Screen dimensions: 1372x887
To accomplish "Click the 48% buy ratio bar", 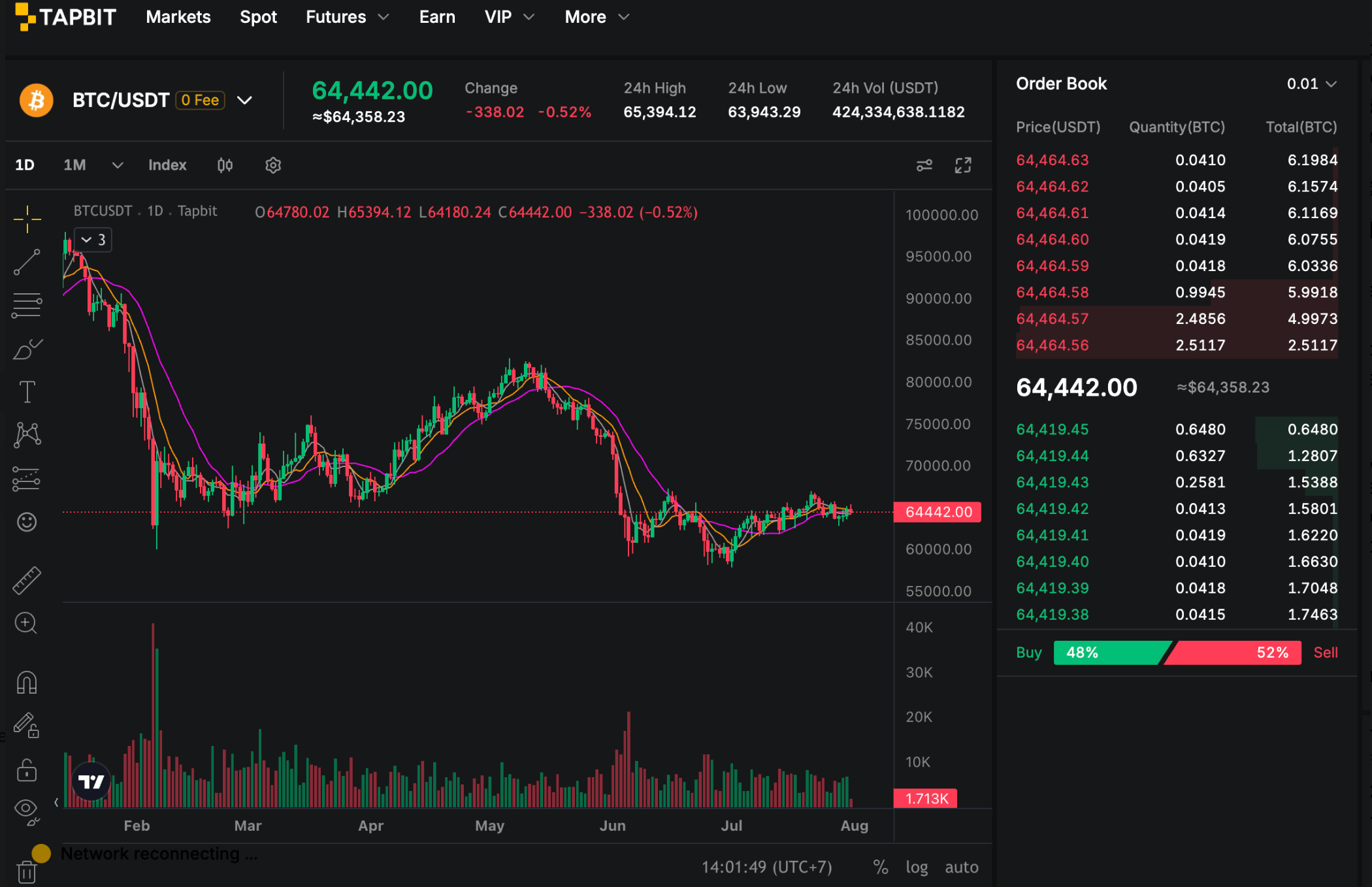I will pyautogui.click(x=1111, y=653).
